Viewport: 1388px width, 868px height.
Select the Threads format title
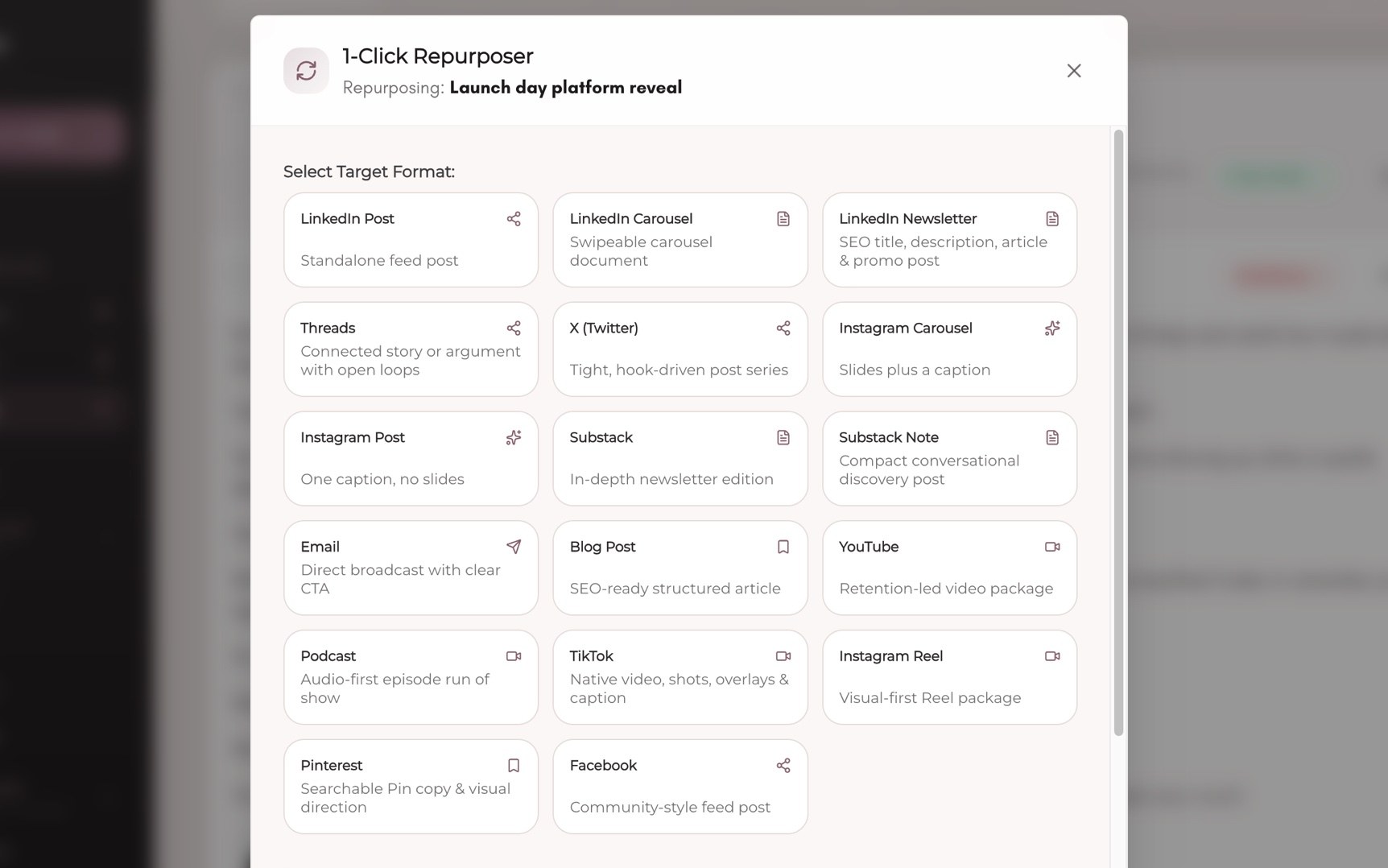pyautogui.click(x=328, y=329)
